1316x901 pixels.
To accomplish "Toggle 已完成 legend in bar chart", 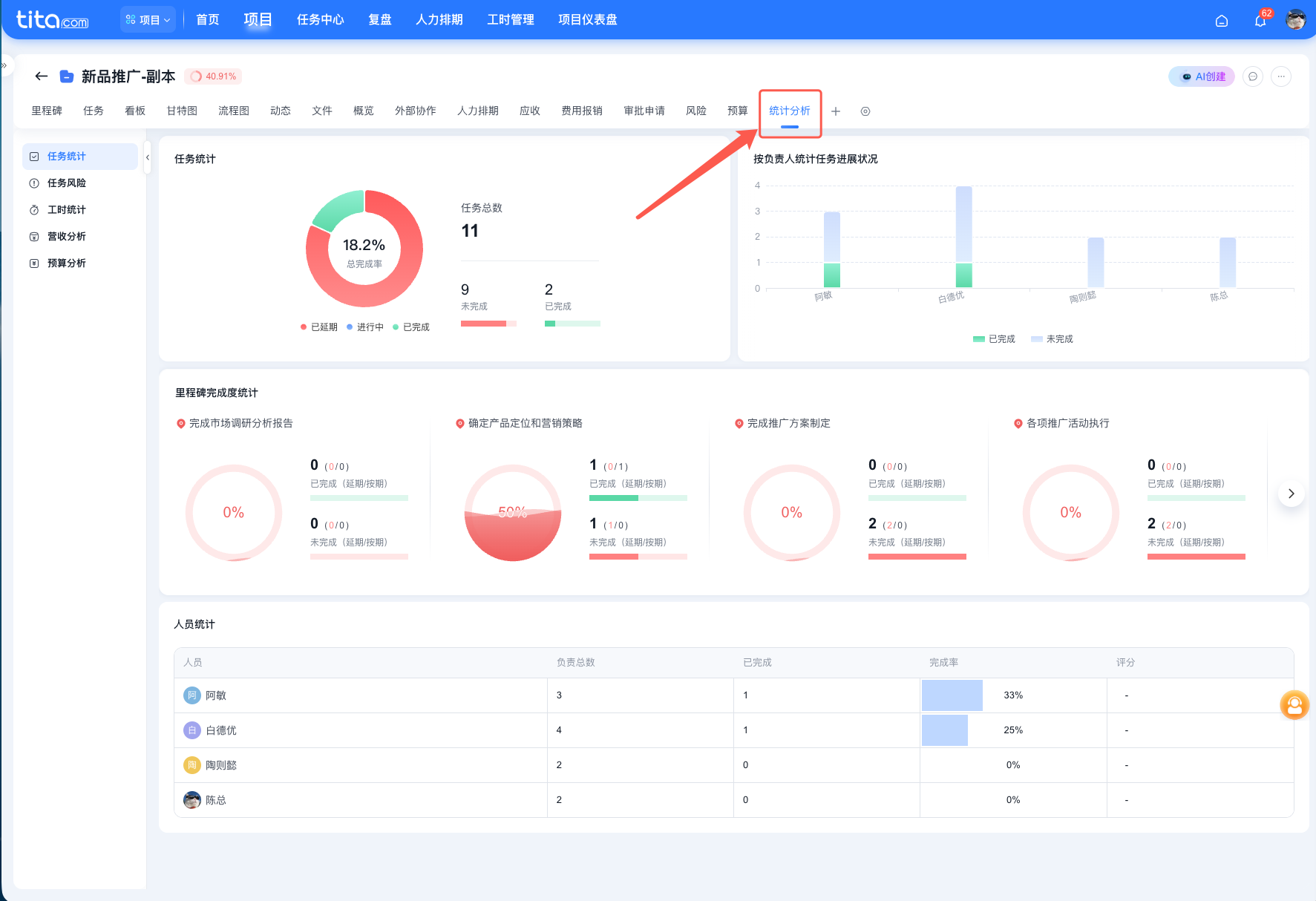I will tap(994, 339).
